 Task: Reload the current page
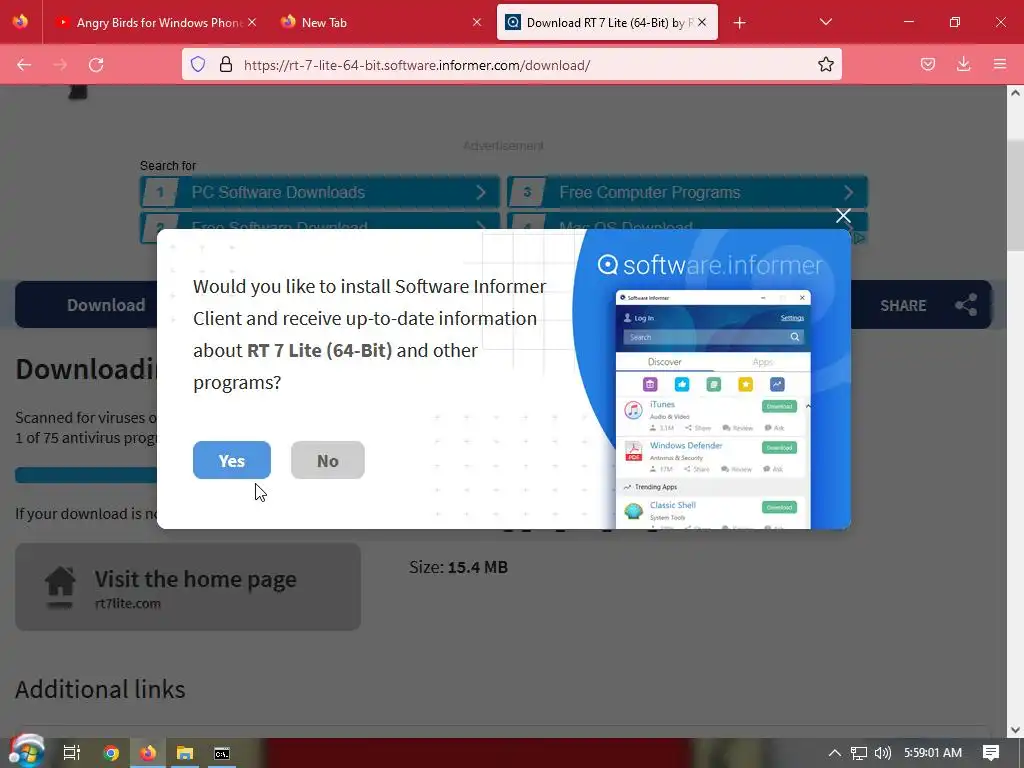click(97, 65)
